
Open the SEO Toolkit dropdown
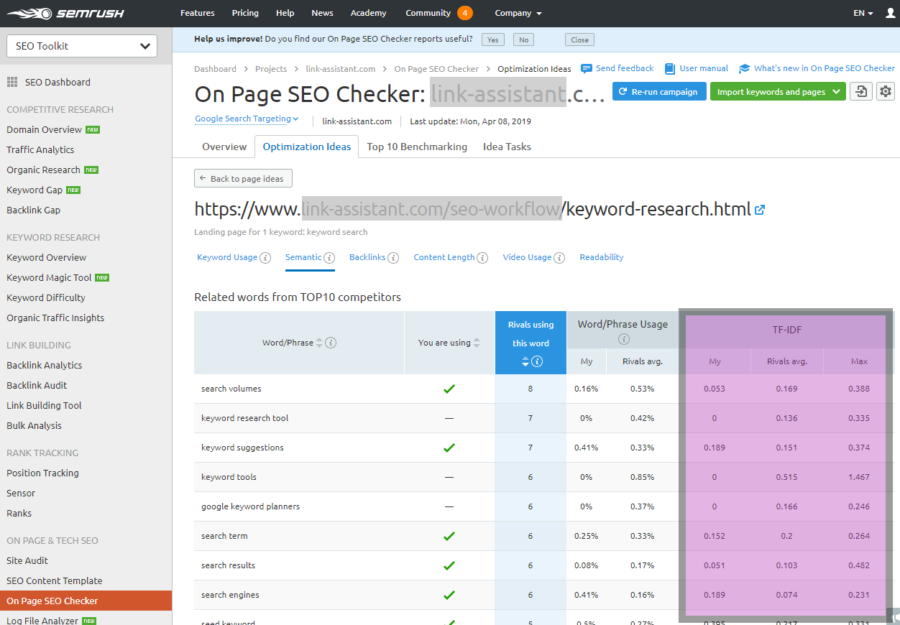pyautogui.click(x=82, y=46)
